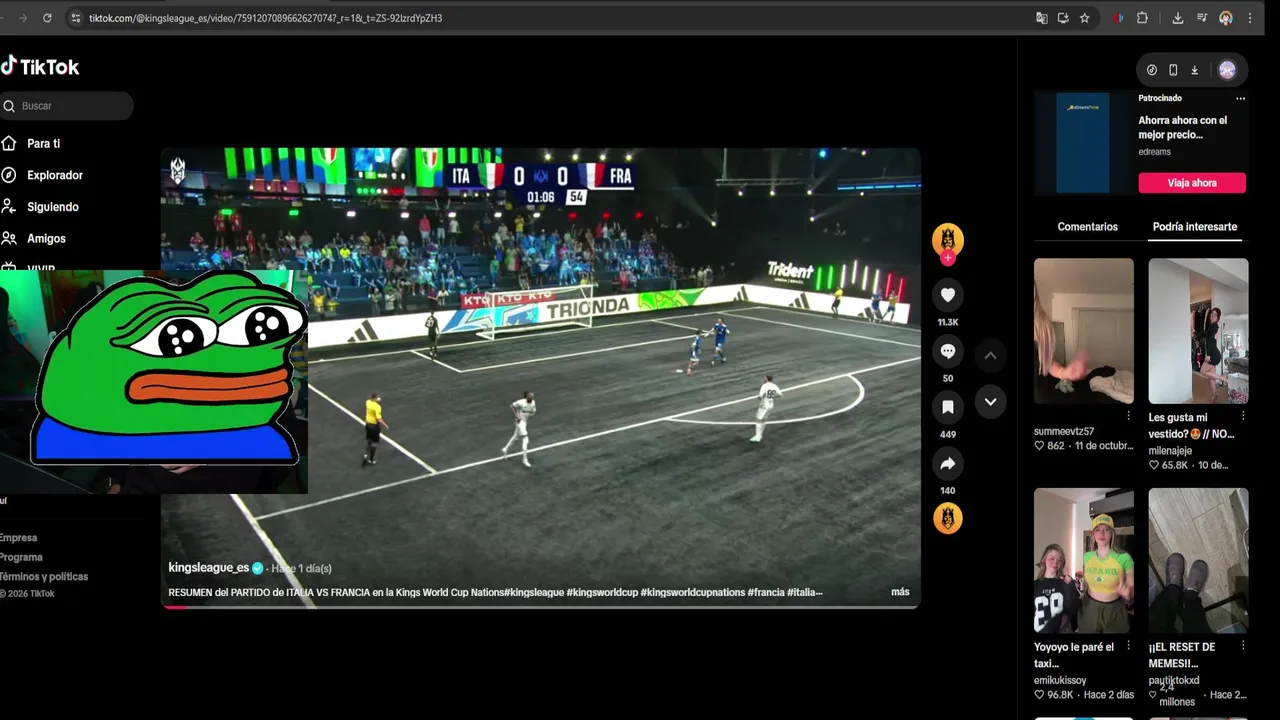The width and height of the screenshot is (1280, 720).
Task: Click the mobile phone app icon
Action: 1173,70
